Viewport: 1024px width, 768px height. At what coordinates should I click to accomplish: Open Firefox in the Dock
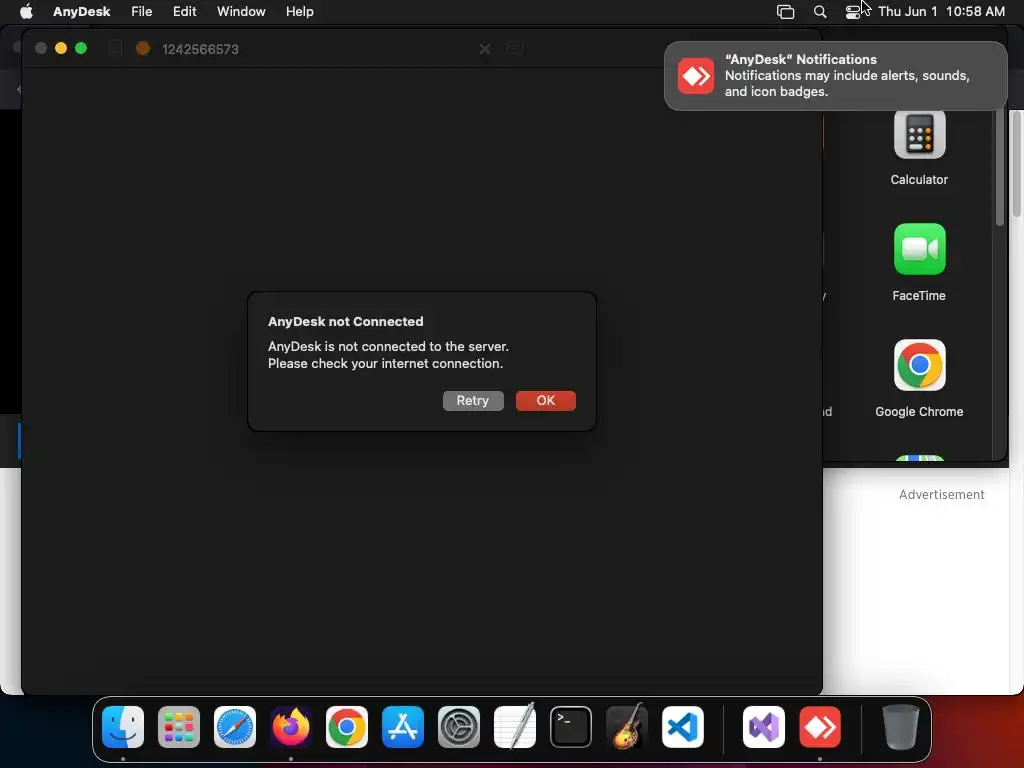pyautogui.click(x=291, y=727)
